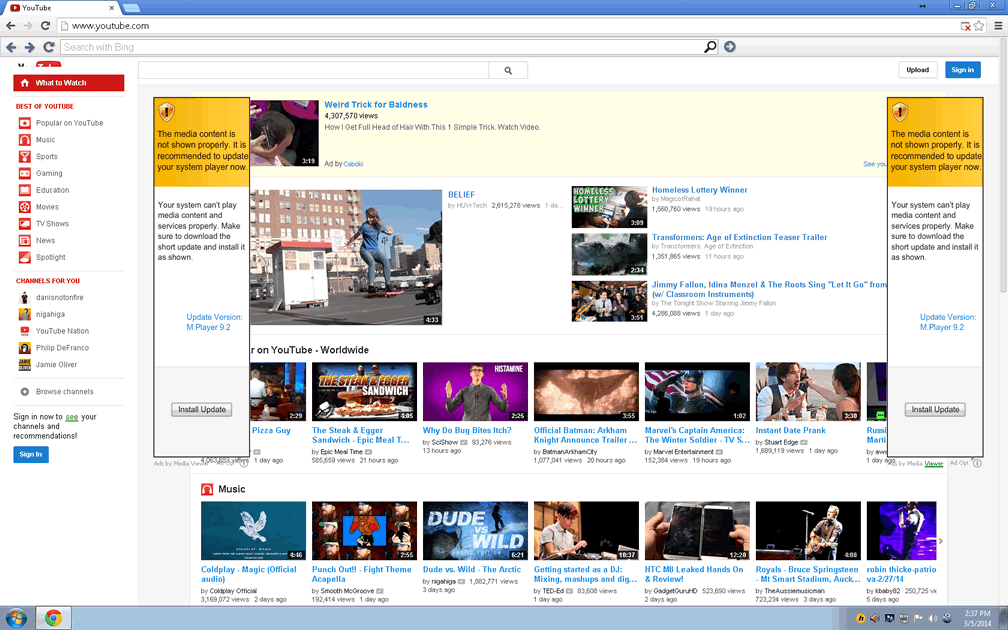This screenshot has width=1008, height=630.
Task: Click the Upload button
Action: point(917,70)
